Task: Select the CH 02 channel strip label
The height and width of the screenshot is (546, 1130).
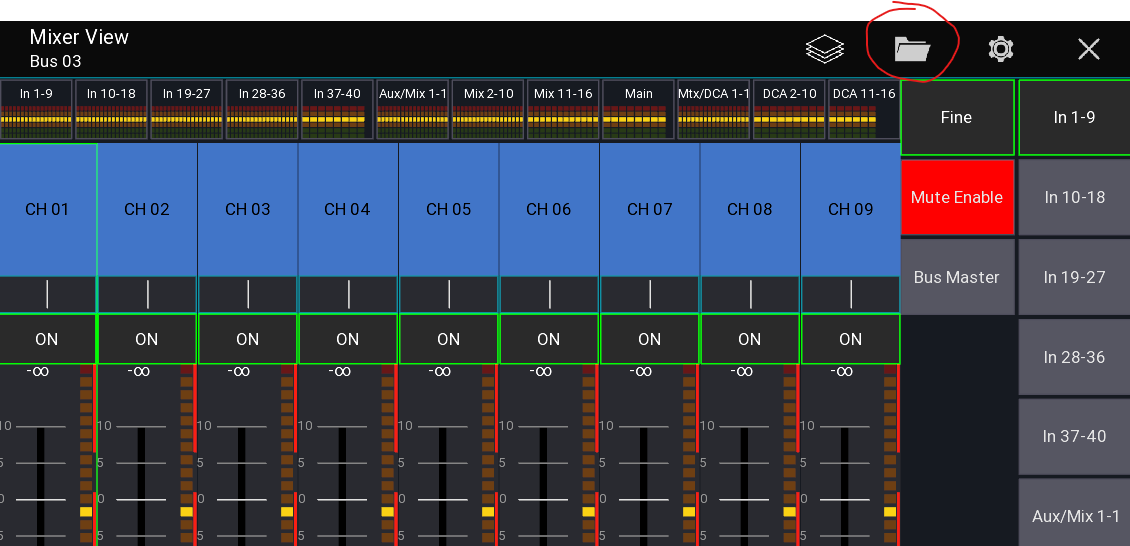Action: coord(147,210)
